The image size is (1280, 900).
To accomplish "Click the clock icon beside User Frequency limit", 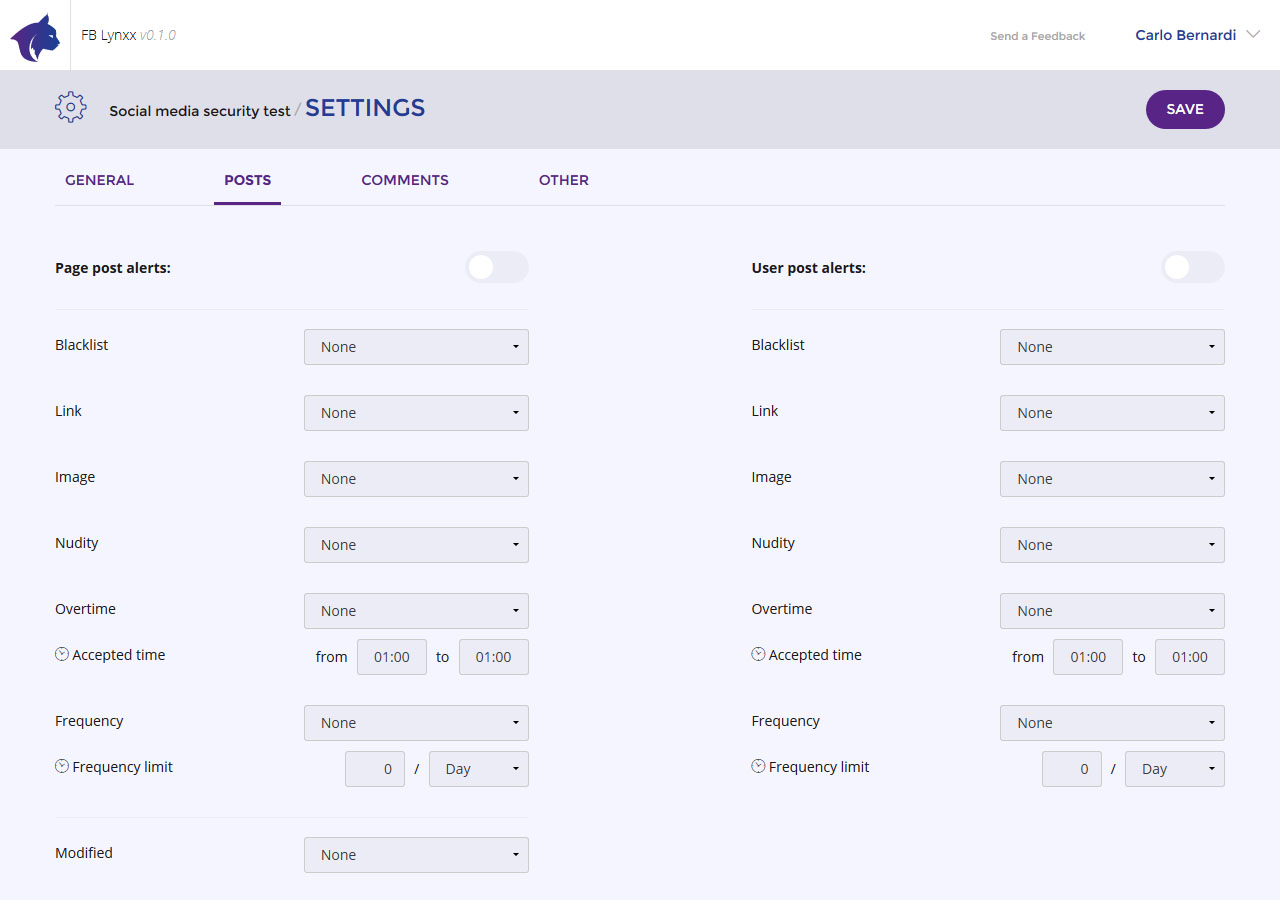I will pyautogui.click(x=758, y=766).
